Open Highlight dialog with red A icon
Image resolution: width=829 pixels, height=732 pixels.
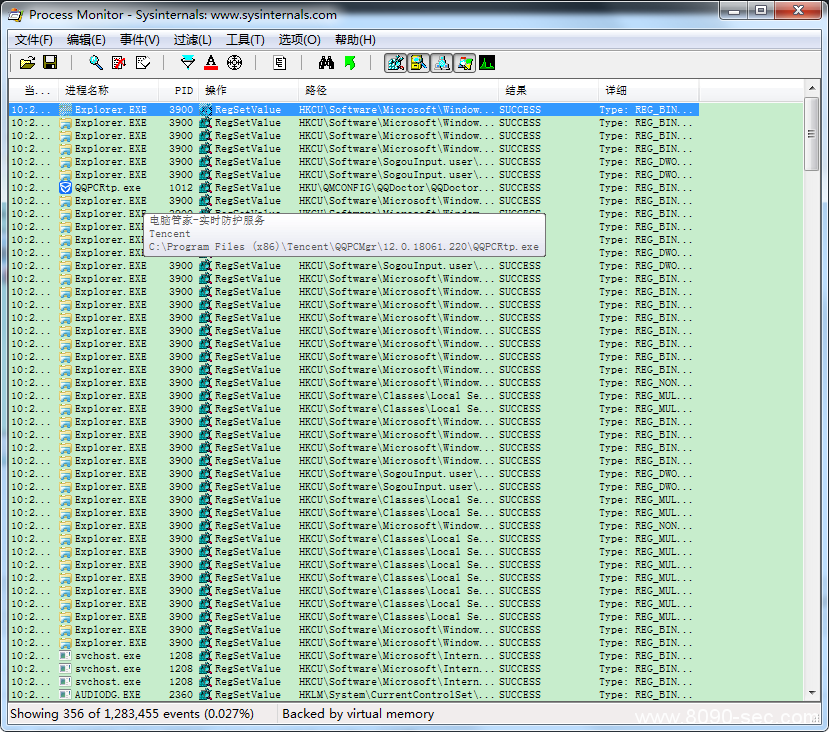pos(211,63)
